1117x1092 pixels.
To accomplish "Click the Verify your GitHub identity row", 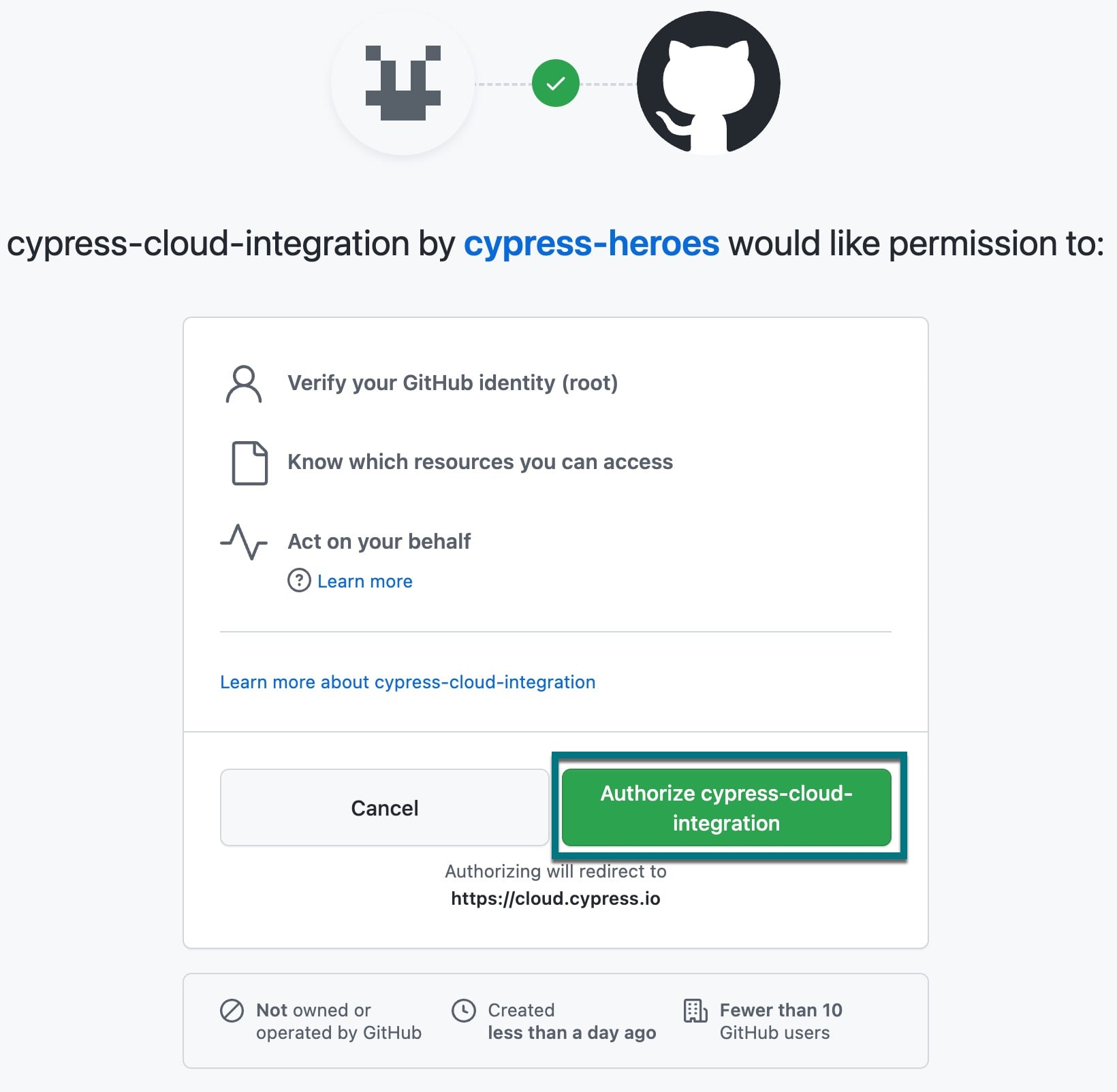I will coord(453,383).
